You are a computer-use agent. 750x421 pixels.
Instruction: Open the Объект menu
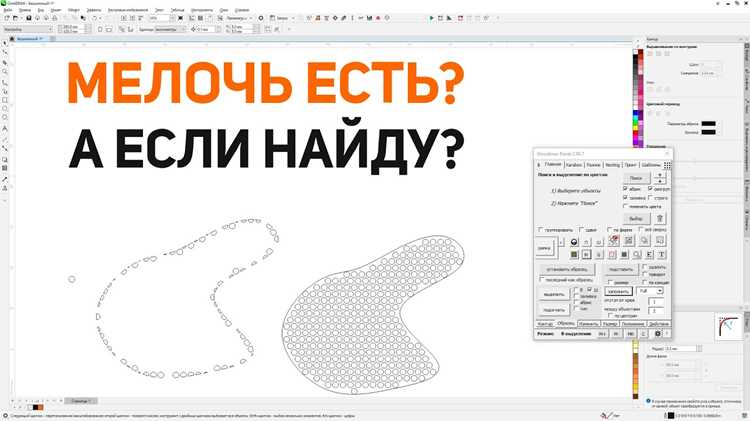[74, 10]
